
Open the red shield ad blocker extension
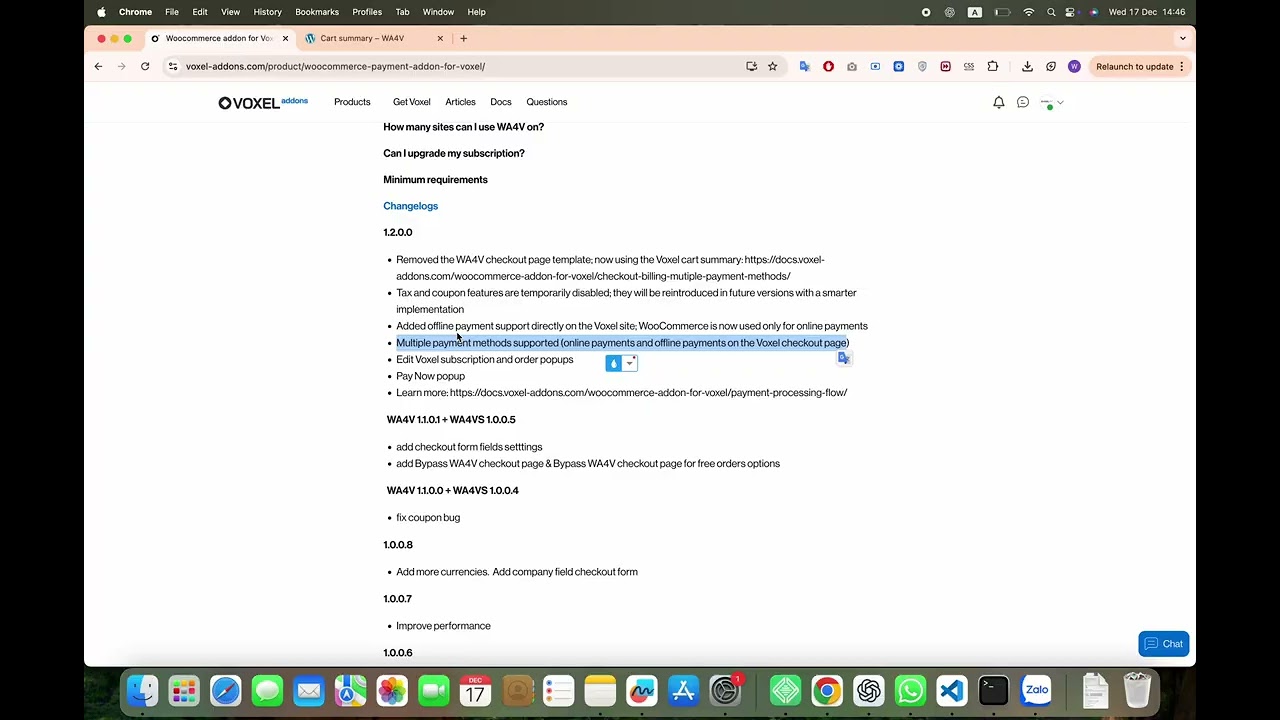[x=828, y=66]
